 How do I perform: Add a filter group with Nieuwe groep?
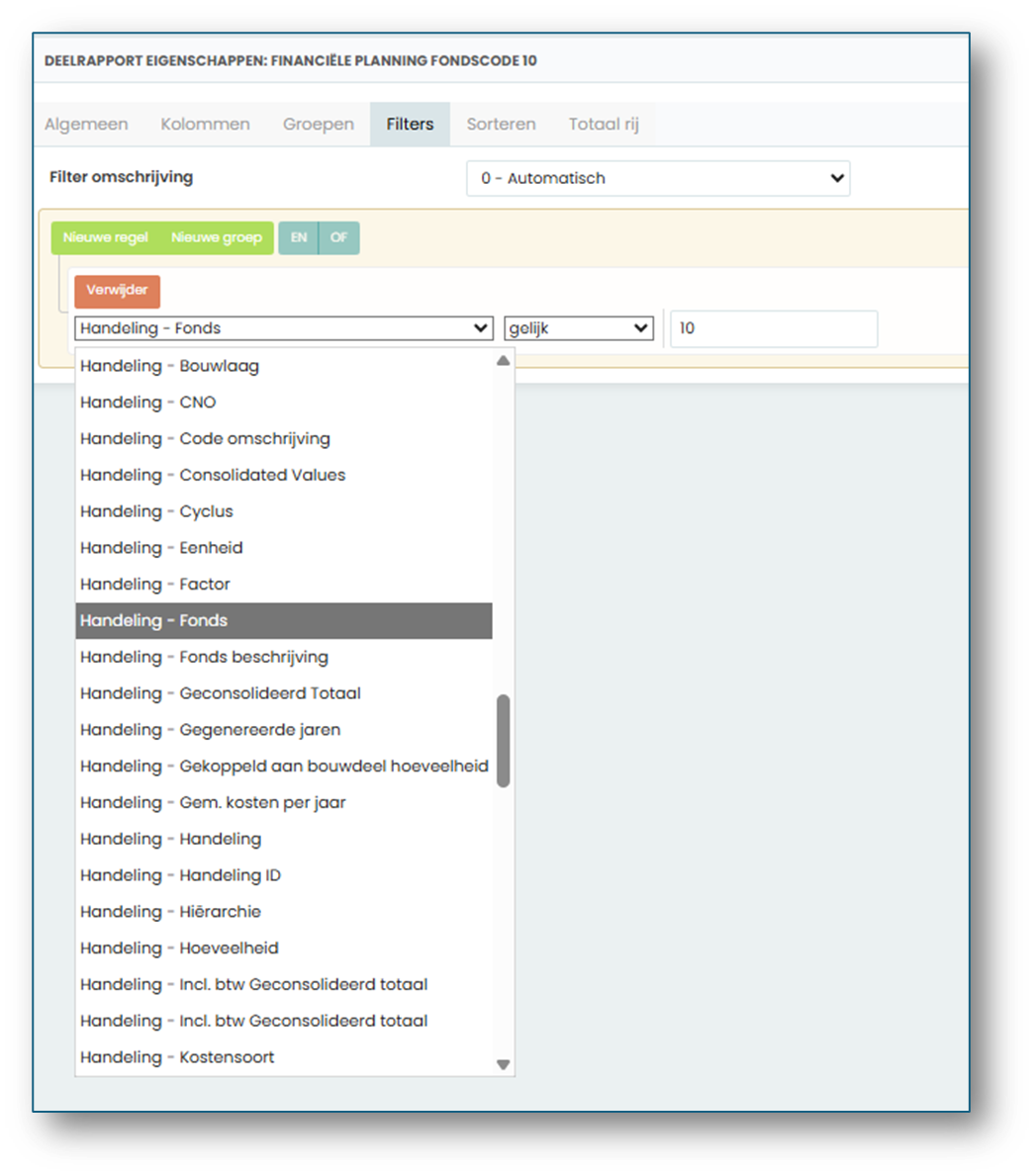point(217,237)
